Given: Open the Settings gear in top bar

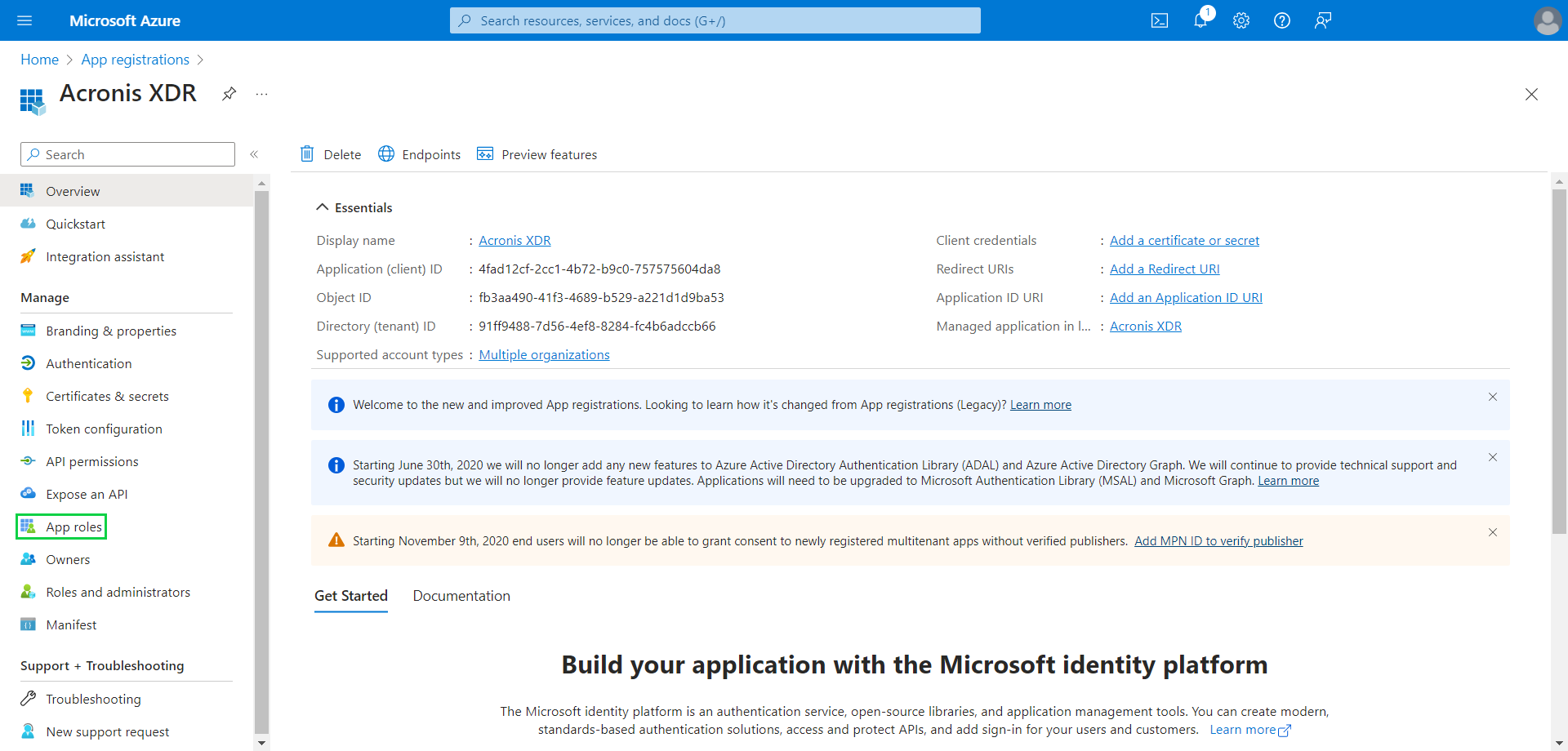Looking at the screenshot, I should pyautogui.click(x=1241, y=20).
